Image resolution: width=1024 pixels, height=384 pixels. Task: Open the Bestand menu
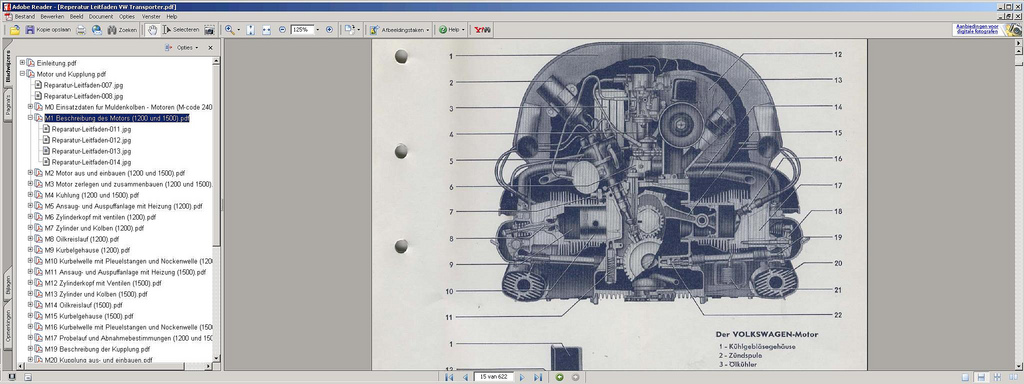tap(25, 16)
